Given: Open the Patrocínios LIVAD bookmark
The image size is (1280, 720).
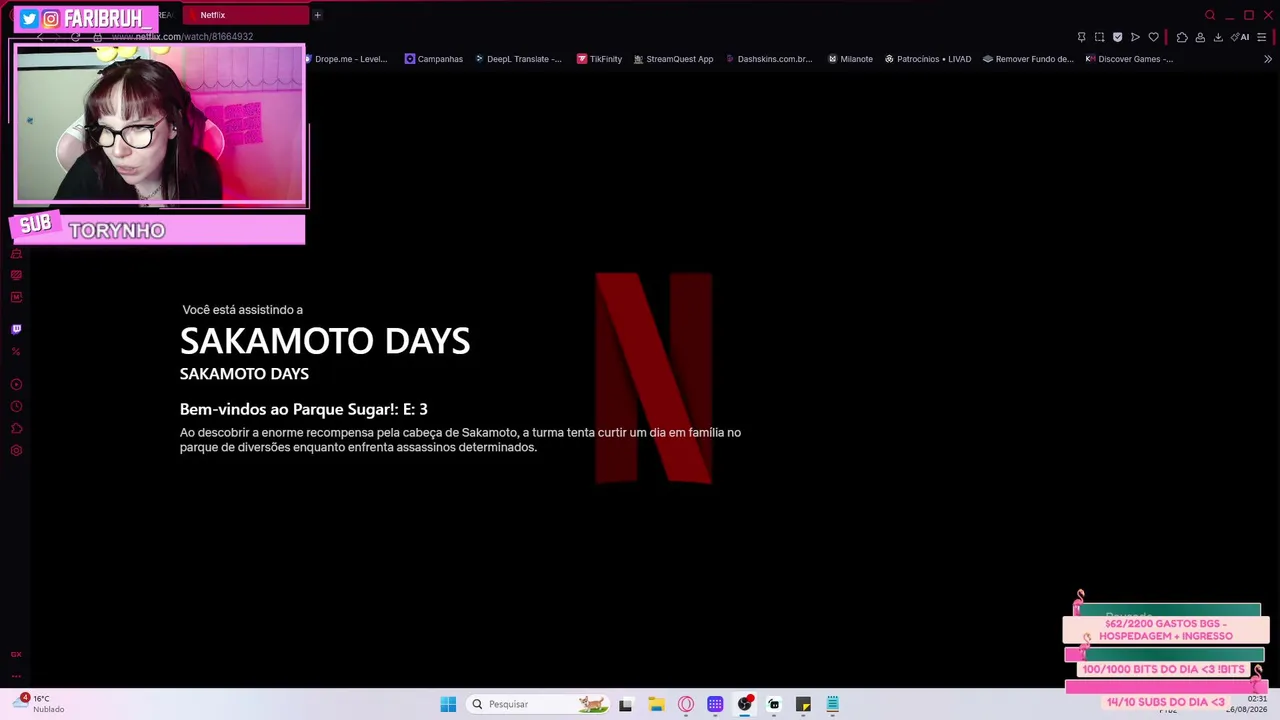Looking at the screenshot, I should click(928, 59).
